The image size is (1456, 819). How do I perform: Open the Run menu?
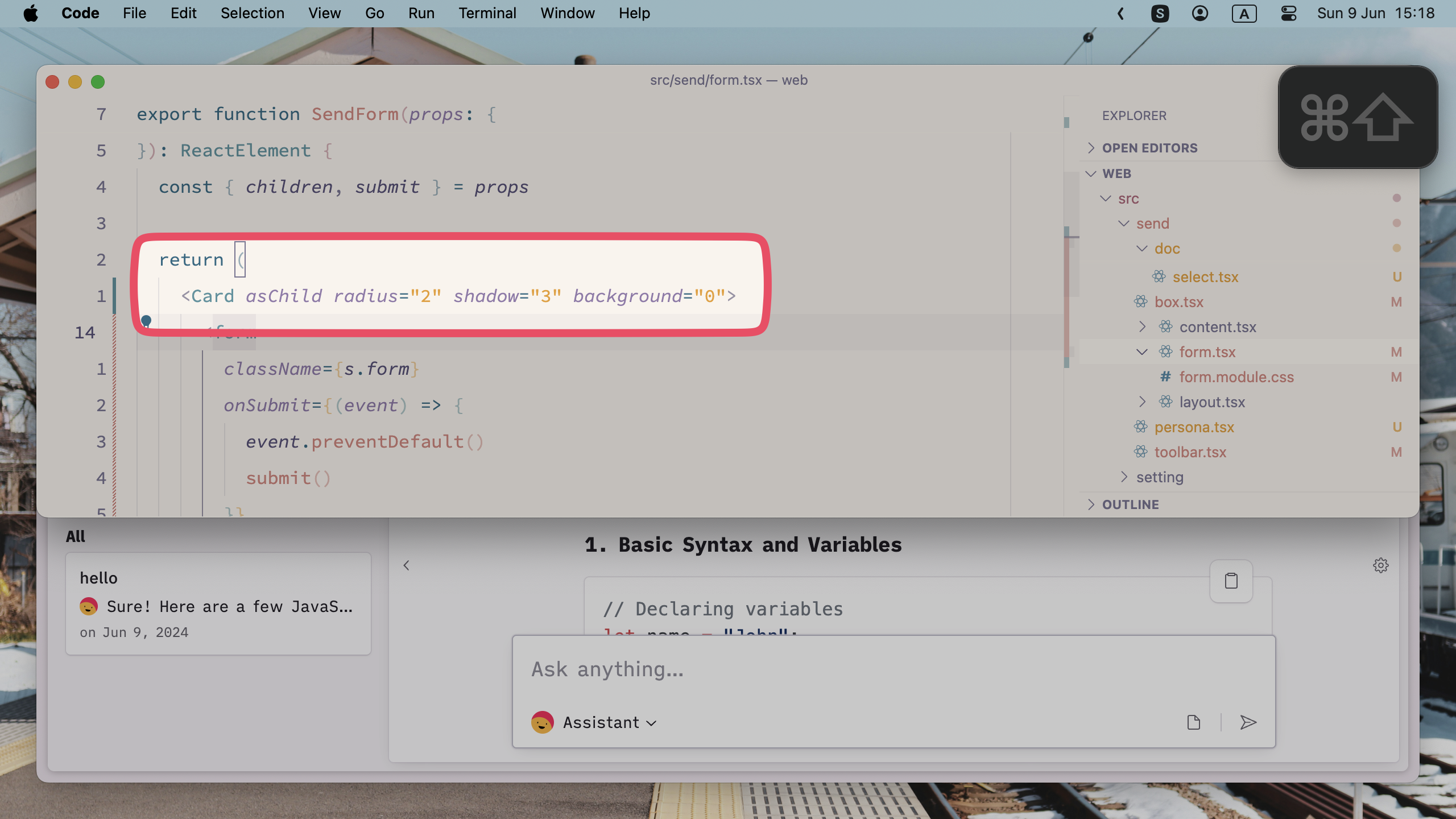pos(421,13)
